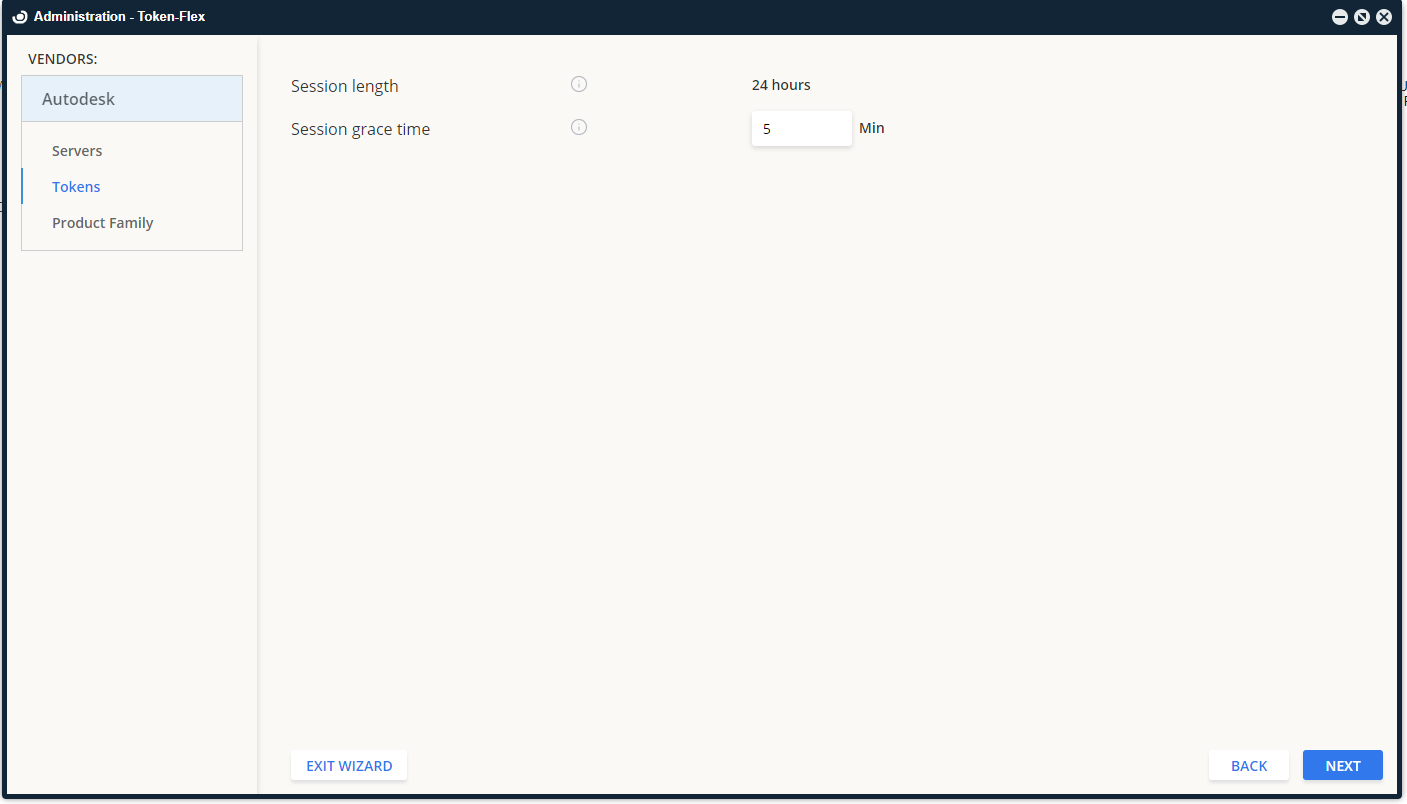Close the Administration - Token-Flex window

point(1384,17)
